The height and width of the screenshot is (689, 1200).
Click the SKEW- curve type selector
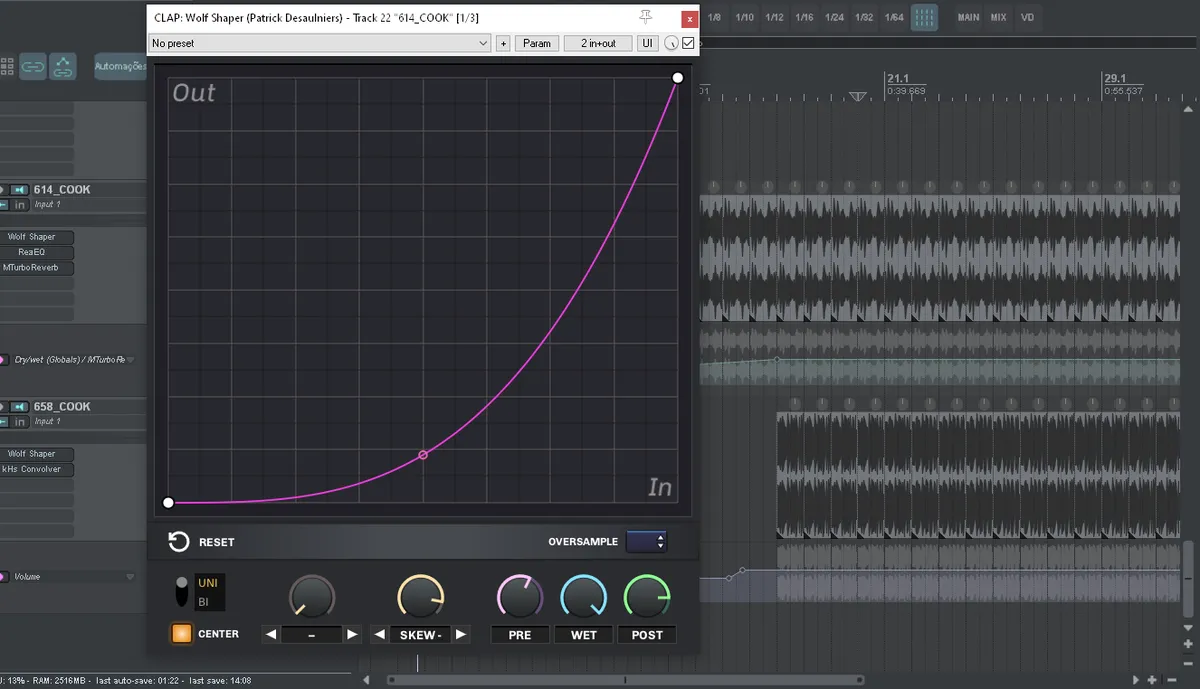click(420, 634)
